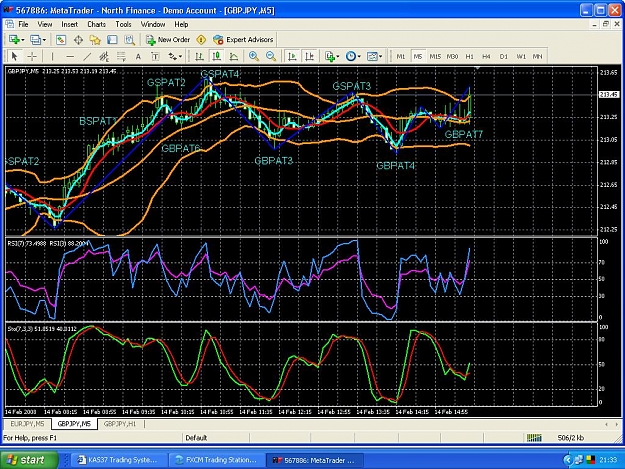Select the MN timeframe button
The image size is (625, 469).
(537, 57)
